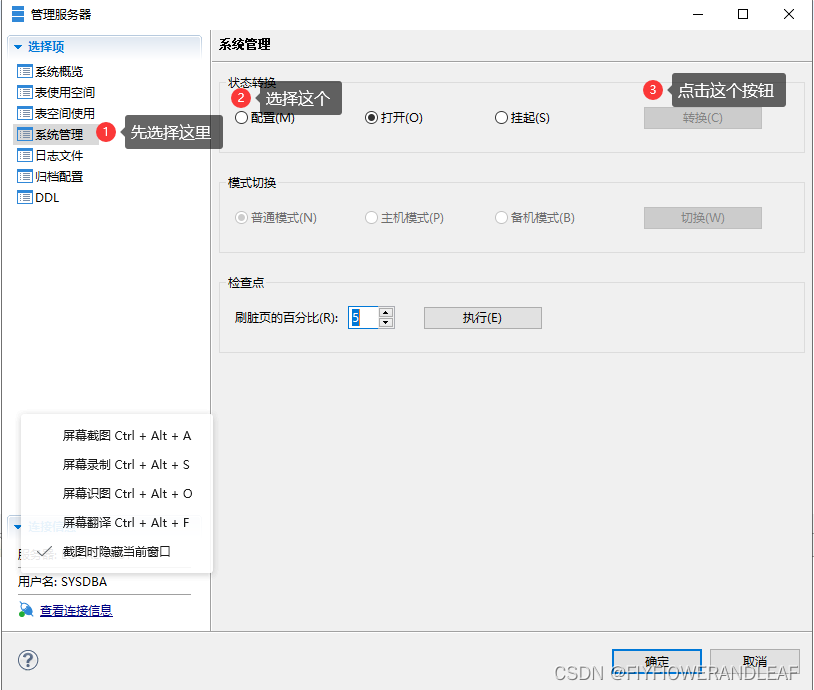Select the 表使用空间 panel icon
This screenshot has width=814, height=690.
pos(24,91)
